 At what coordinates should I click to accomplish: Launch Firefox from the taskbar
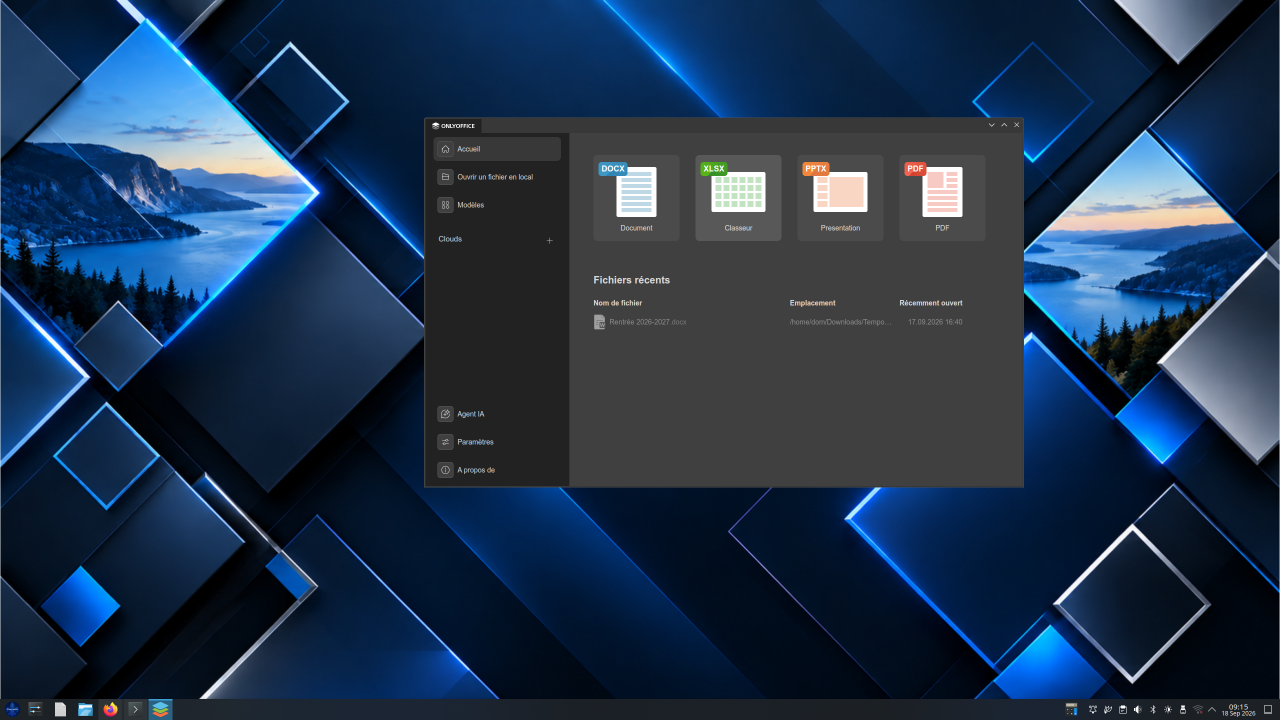pyautogui.click(x=110, y=709)
